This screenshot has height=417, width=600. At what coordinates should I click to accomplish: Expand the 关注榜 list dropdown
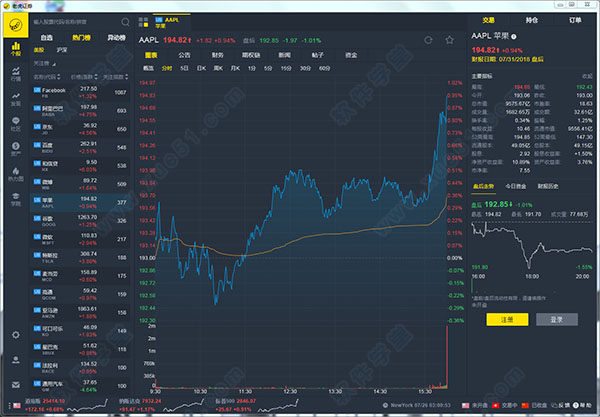(x=47, y=61)
